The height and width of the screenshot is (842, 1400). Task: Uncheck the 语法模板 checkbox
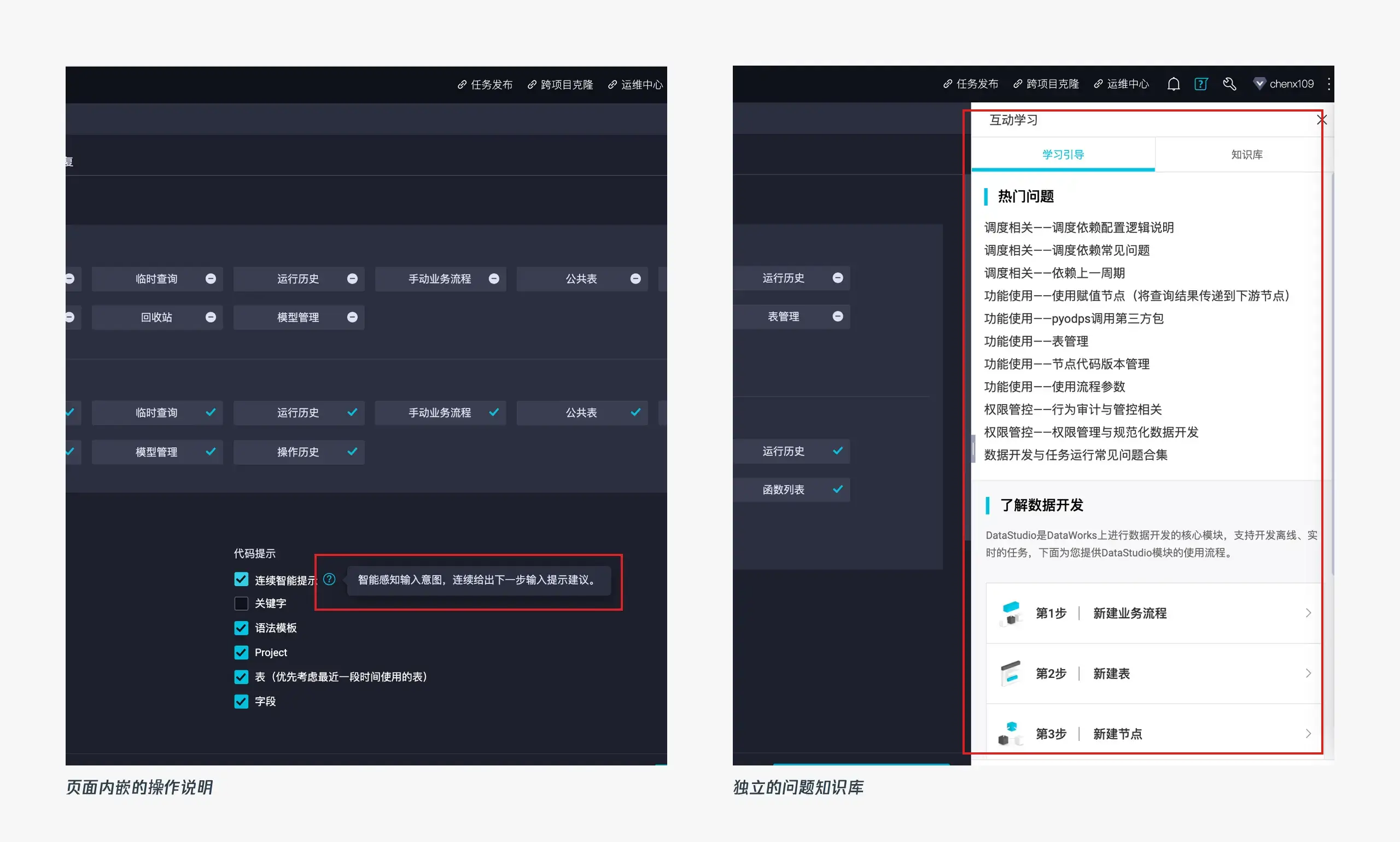[x=241, y=628]
